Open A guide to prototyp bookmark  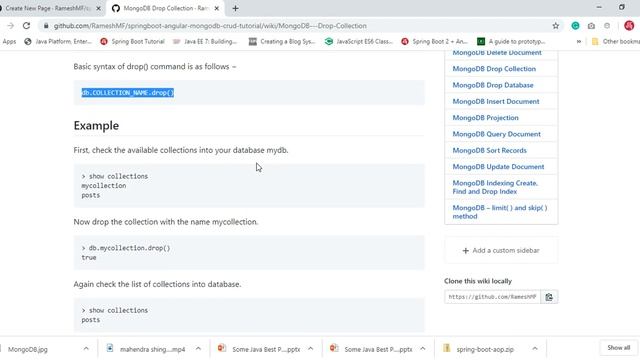pos(511,41)
